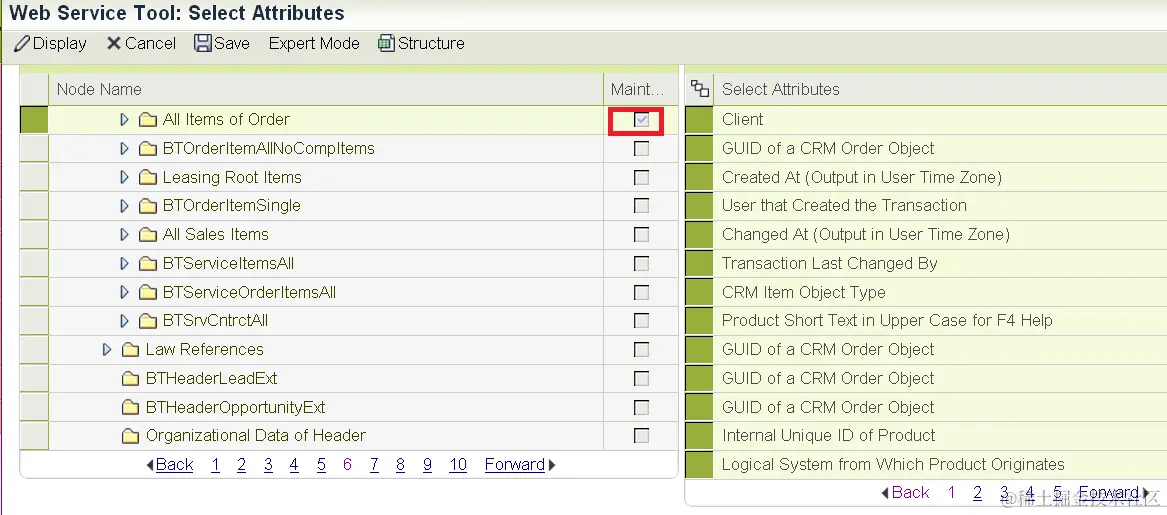Cancel using the X toolbar button

click(x=141, y=43)
